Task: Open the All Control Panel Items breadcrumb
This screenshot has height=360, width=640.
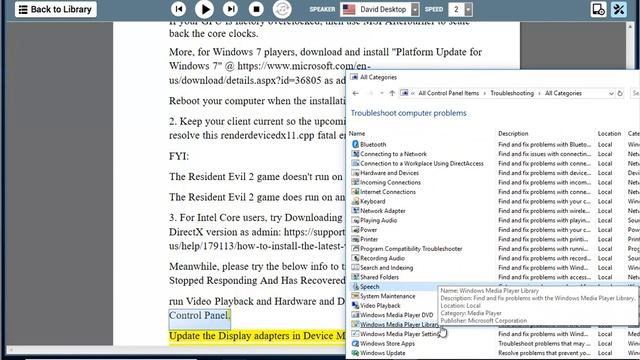Action: click(x=449, y=93)
